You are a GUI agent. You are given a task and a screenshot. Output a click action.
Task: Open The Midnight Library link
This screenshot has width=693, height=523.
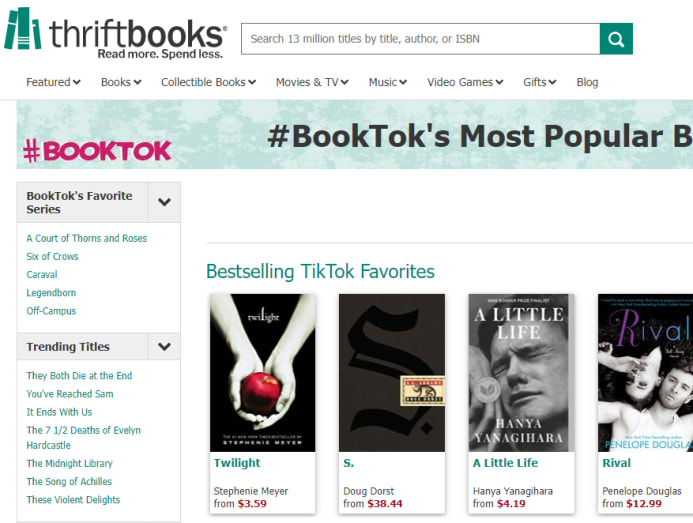(x=70, y=463)
